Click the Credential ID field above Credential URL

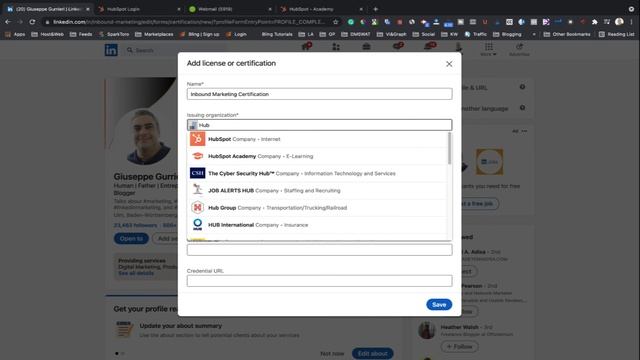(x=319, y=250)
